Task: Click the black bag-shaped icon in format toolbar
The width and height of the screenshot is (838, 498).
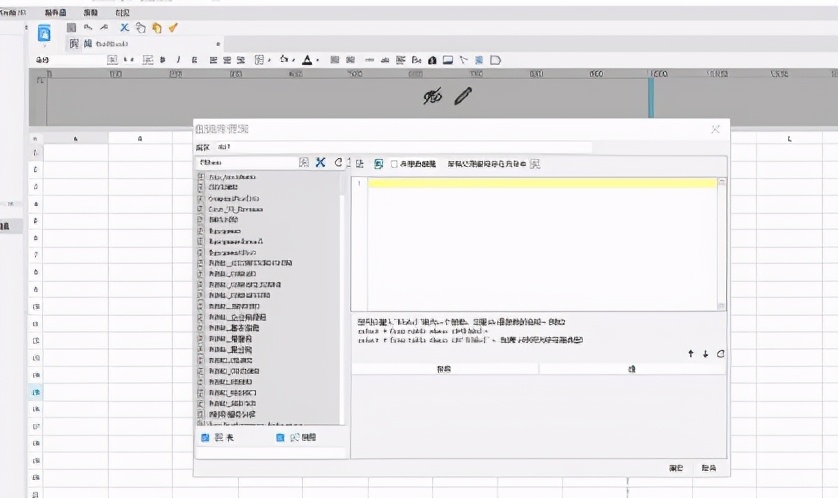Action: tap(432, 60)
